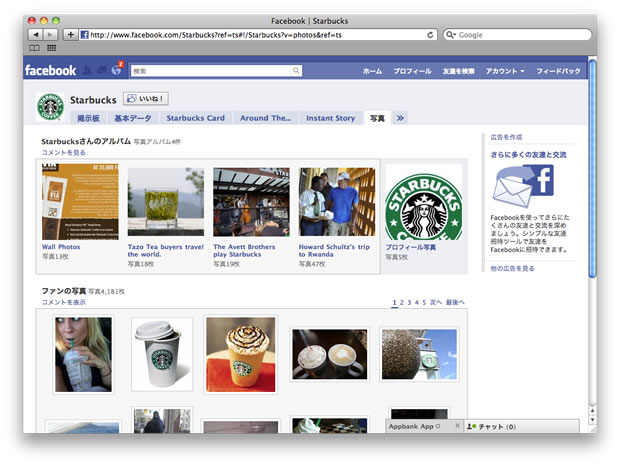Click the Facebook favicon in address bar

[84, 35]
